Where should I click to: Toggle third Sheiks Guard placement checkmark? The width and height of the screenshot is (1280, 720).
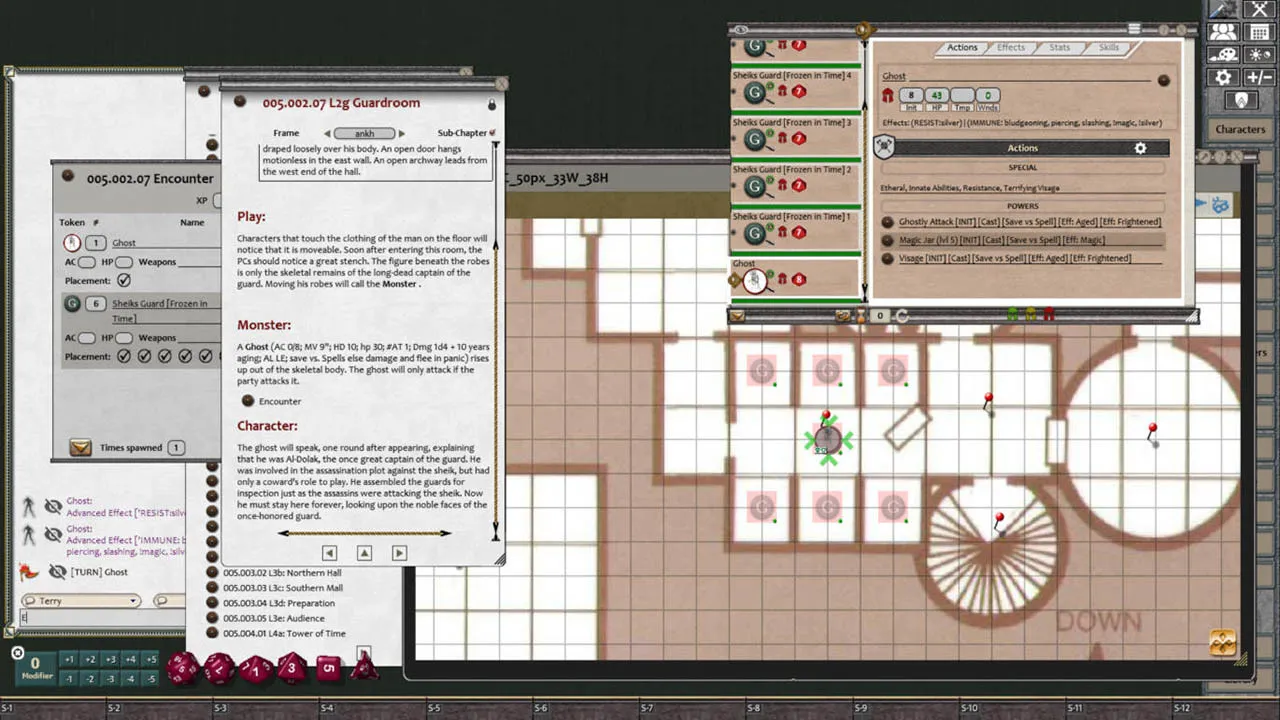pyautogui.click(x=166, y=356)
